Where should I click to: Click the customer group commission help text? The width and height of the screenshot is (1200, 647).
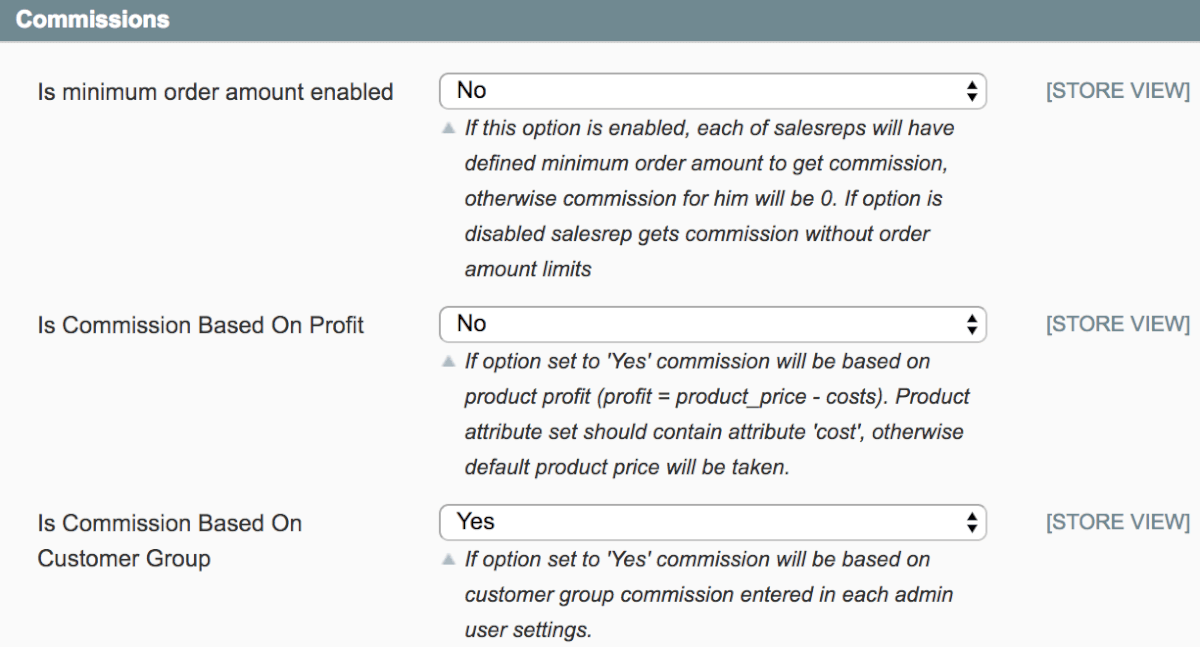(706, 594)
